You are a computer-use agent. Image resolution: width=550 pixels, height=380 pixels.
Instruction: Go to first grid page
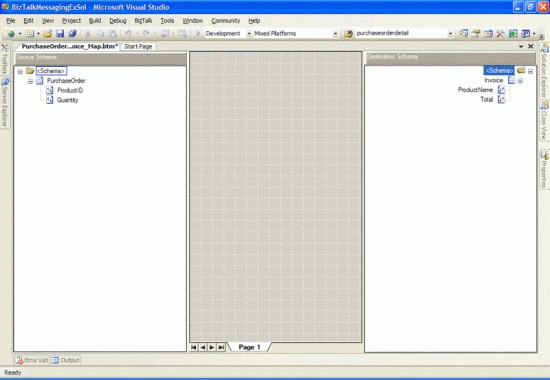194,347
